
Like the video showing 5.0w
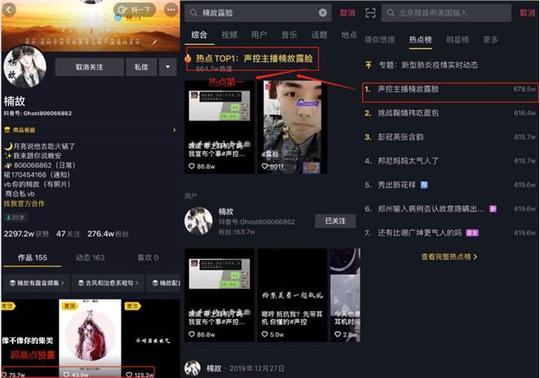tap(264, 334)
